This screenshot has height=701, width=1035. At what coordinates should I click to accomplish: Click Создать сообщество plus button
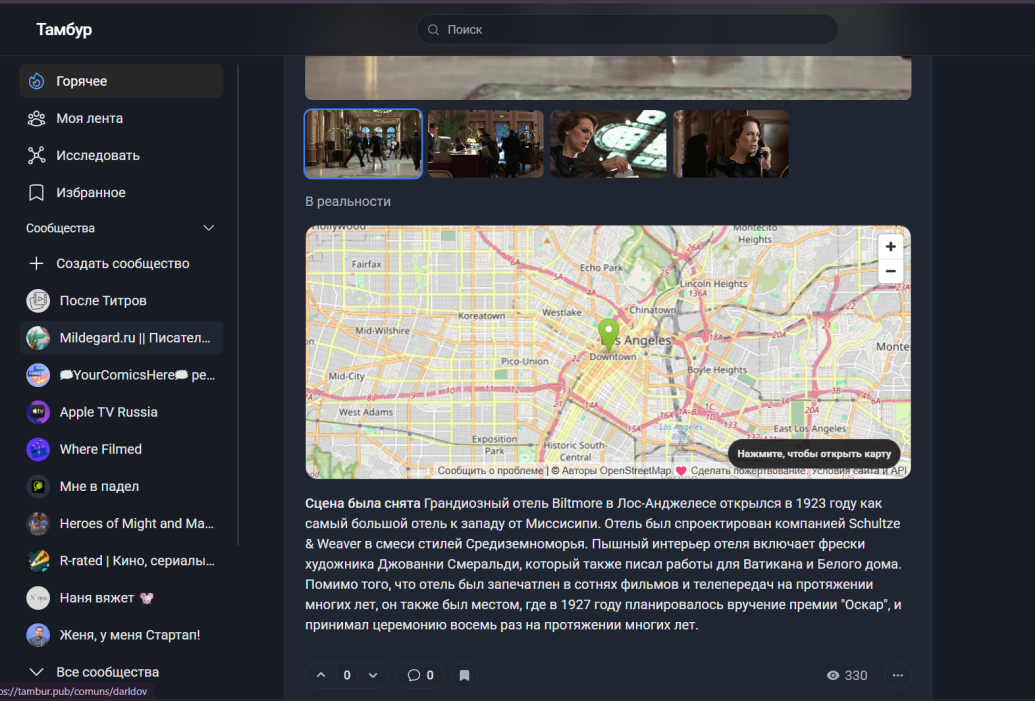36,263
